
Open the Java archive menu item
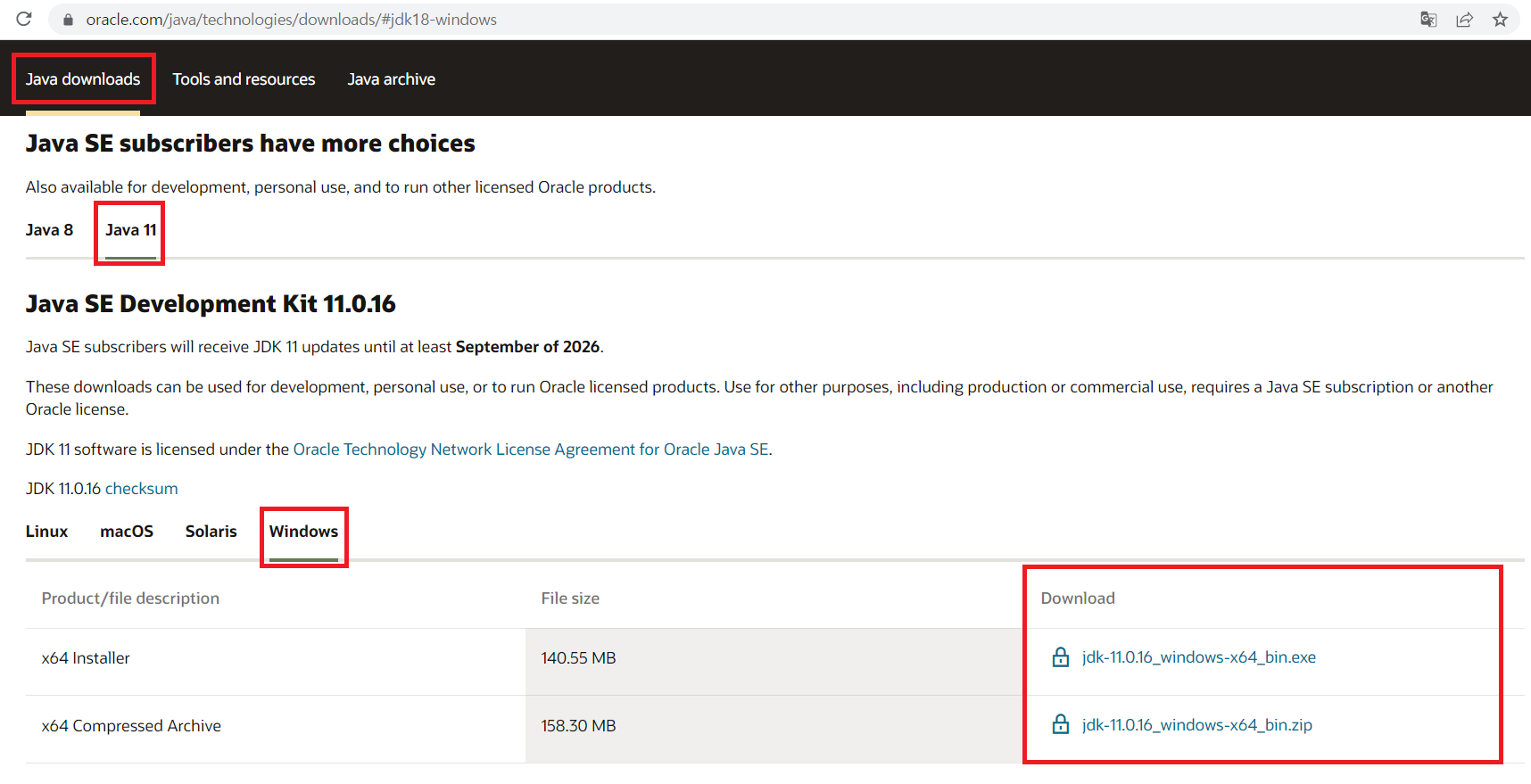[392, 79]
